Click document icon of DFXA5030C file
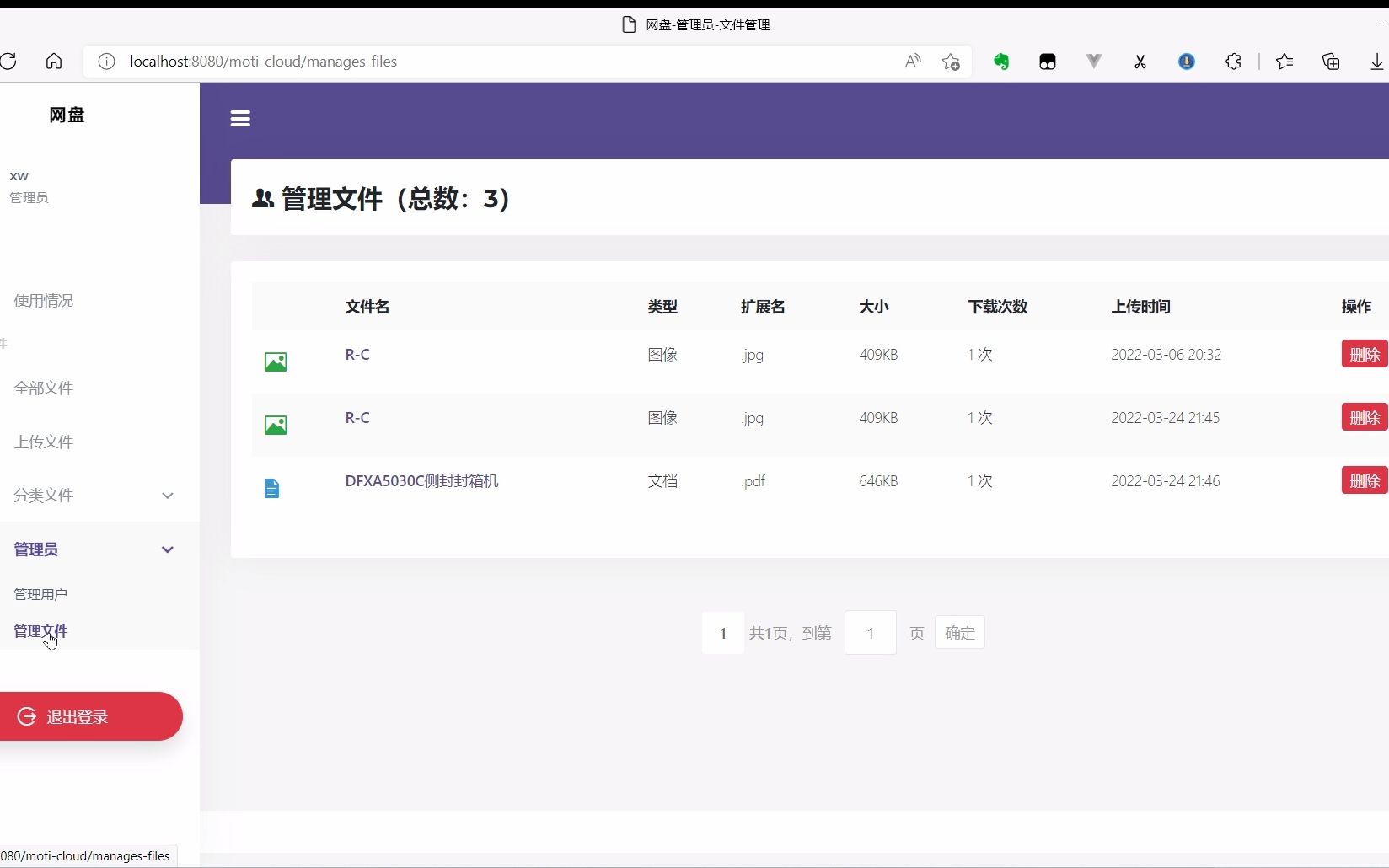The width and height of the screenshot is (1389, 868). point(271,489)
